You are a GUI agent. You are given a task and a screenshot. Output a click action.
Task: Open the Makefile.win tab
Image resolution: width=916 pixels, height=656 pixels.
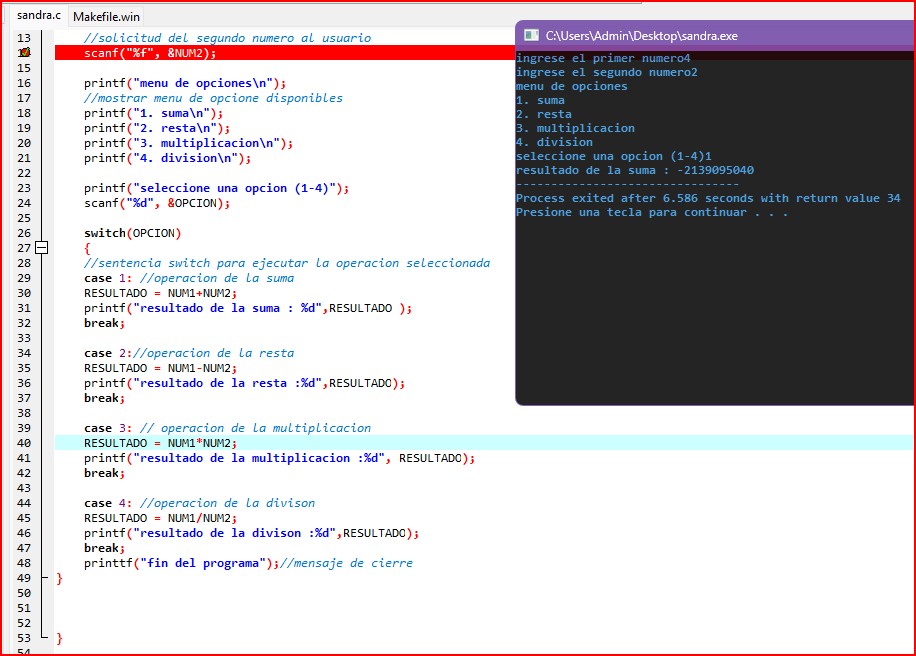point(107,16)
